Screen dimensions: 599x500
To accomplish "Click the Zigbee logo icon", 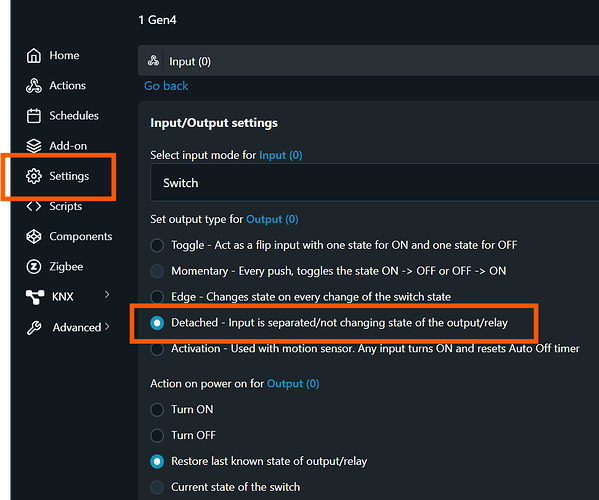I will pos(34,267).
